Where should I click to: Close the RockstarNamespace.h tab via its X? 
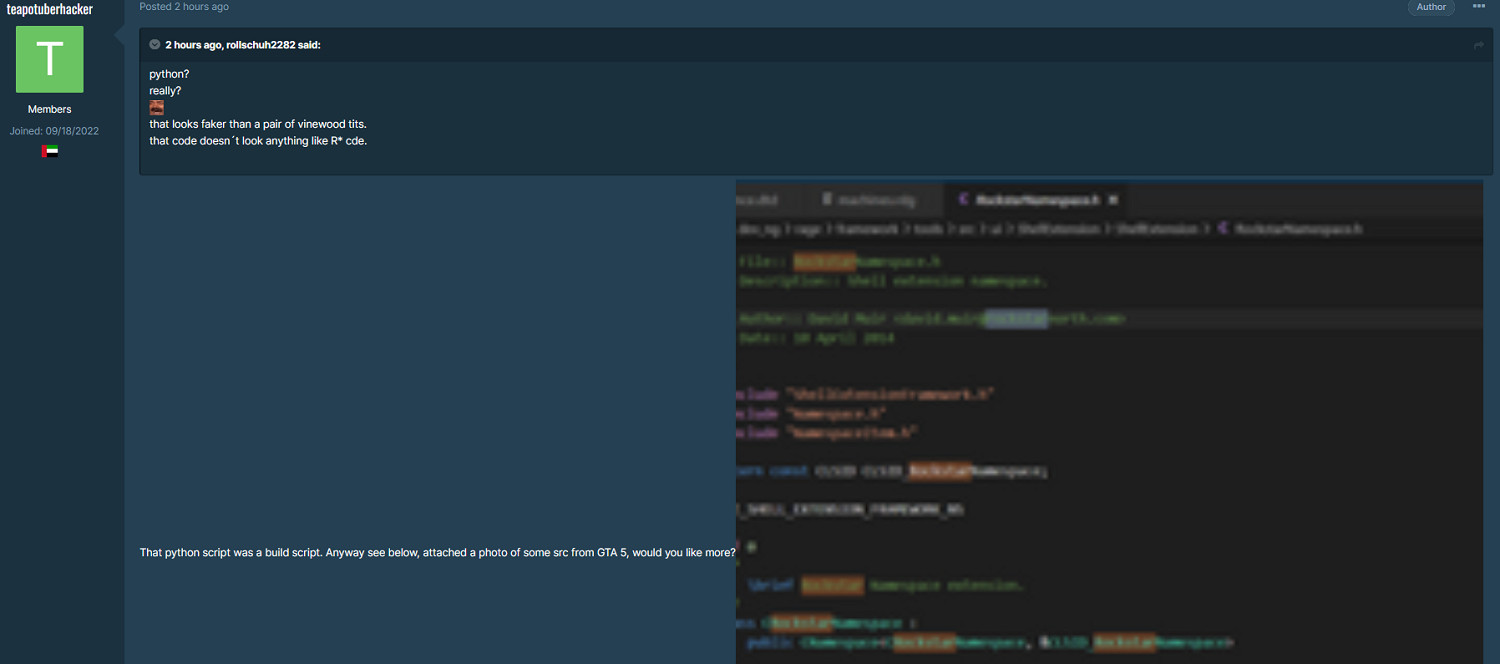[1113, 199]
